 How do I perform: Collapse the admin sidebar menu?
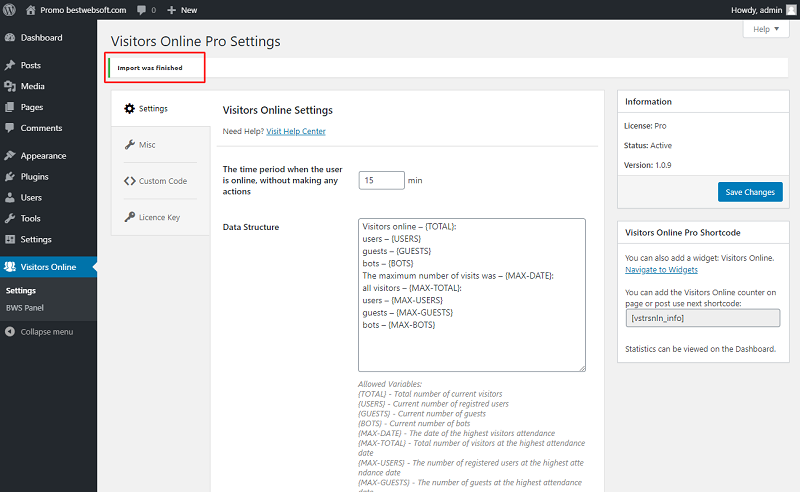[x=40, y=332]
